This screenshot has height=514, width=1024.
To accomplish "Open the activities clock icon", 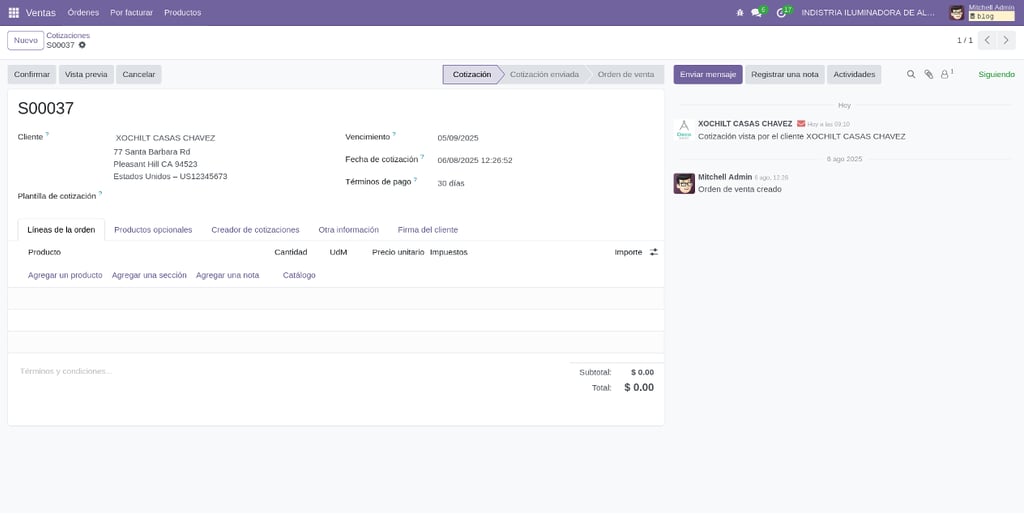I will click(781, 12).
